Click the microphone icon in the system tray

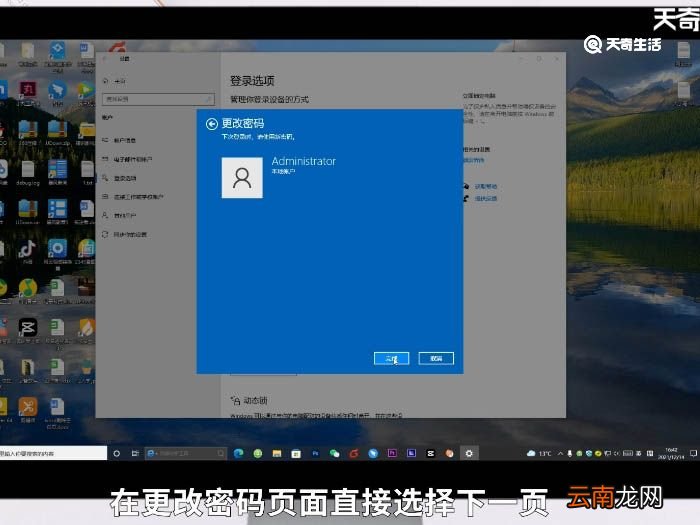click(570, 454)
